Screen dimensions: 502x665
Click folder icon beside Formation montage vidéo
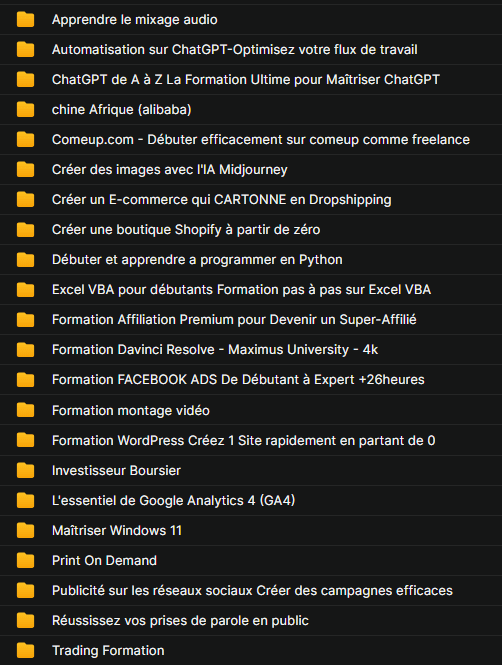point(25,410)
